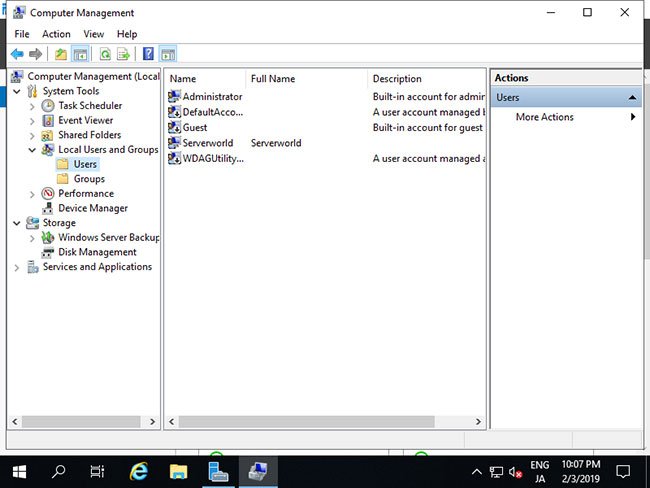Expand the Event Viewer node
Image resolution: width=650 pixels, height=488 pixels.
pos(32,121)
